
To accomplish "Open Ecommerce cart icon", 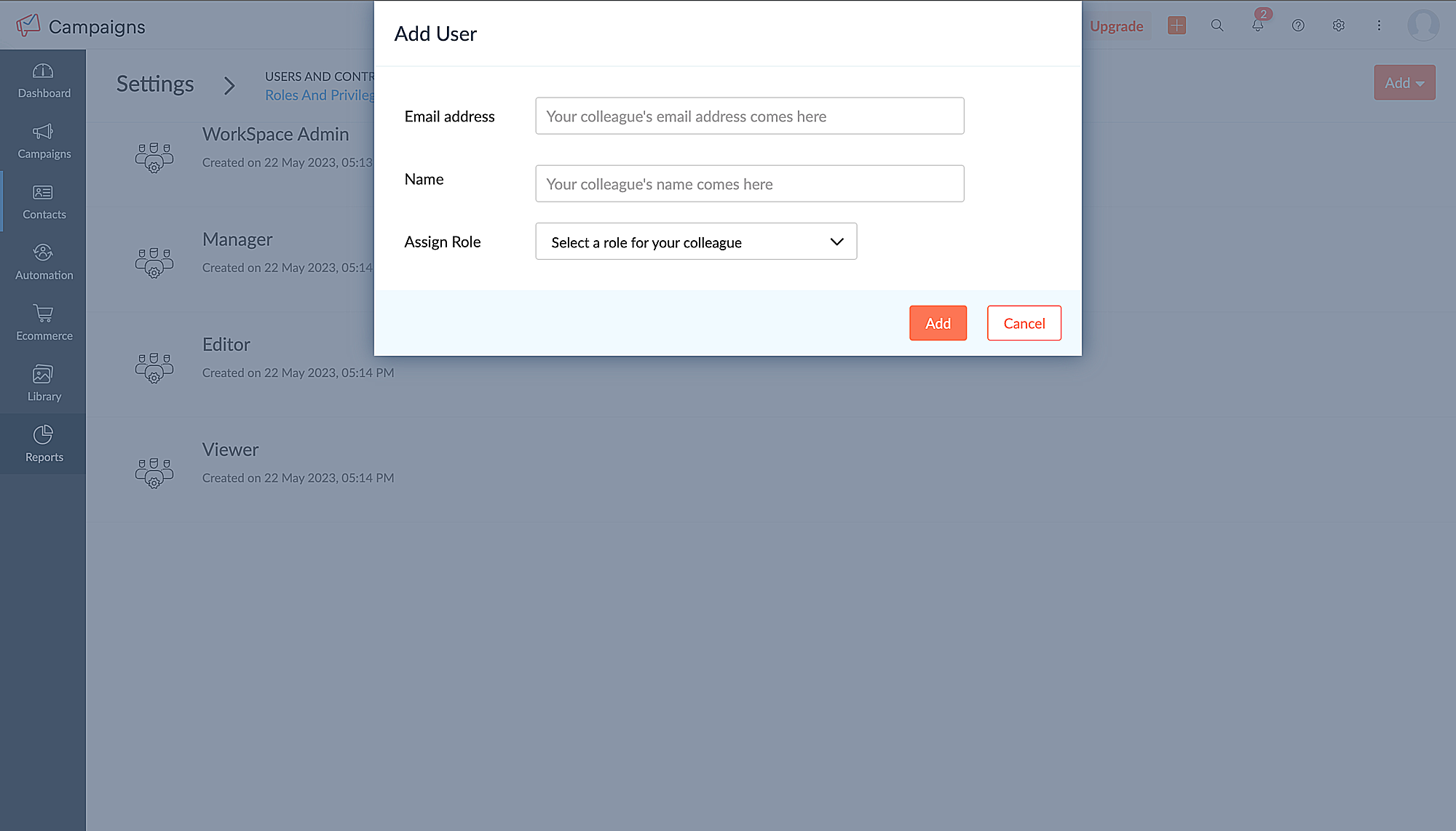I will (x=43, y=322).
